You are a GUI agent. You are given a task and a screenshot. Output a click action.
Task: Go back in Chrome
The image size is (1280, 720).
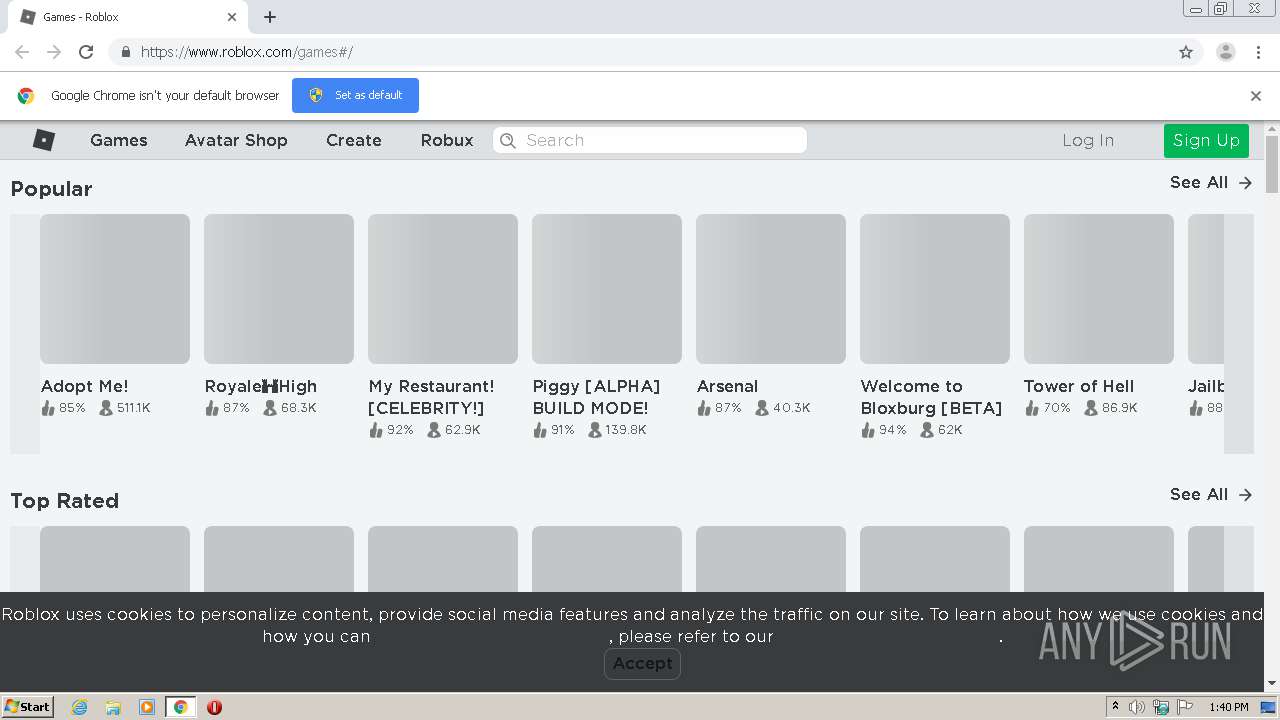click(x=22, y=52)
